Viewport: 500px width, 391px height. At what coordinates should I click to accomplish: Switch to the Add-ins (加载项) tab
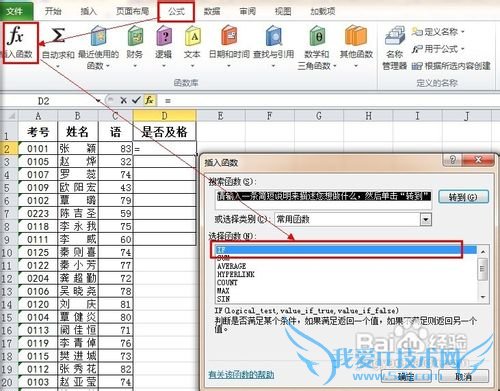322,11
